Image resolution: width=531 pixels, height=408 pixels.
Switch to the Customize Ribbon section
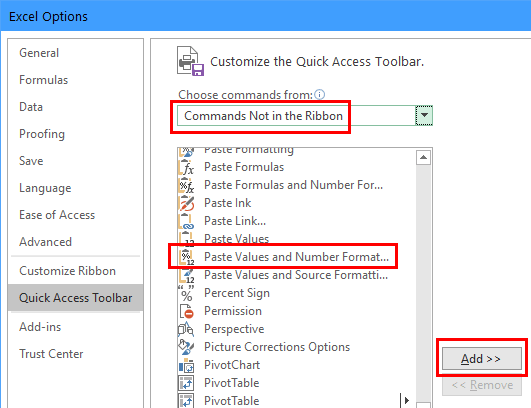(68, 271)
